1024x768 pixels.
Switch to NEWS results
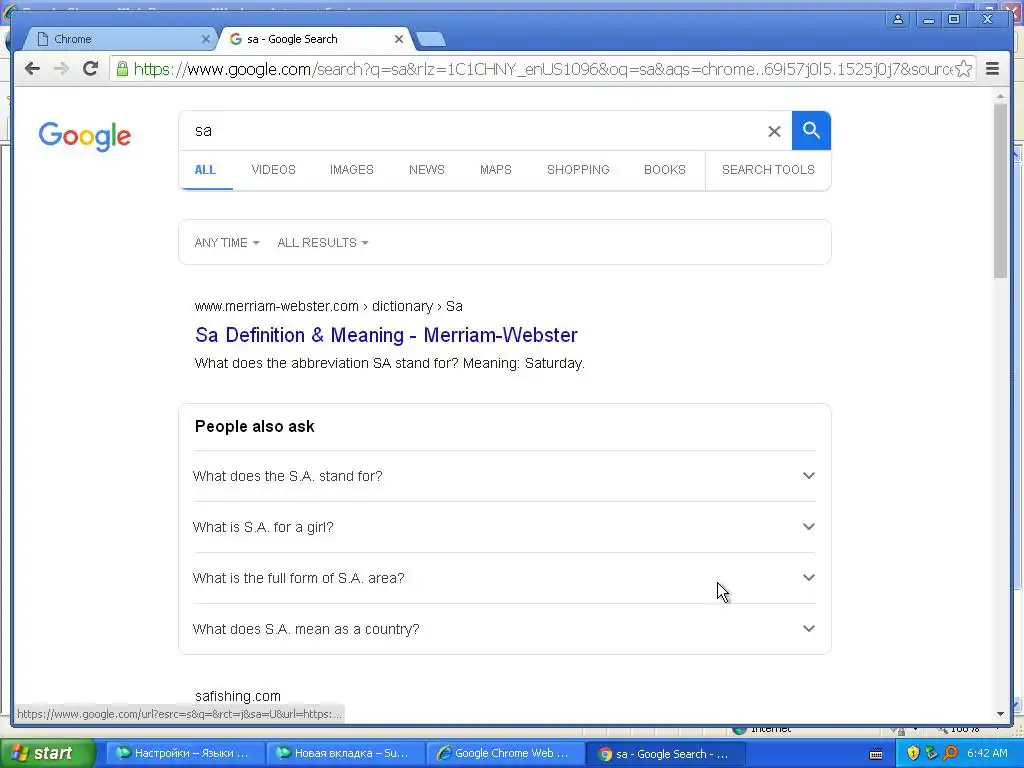(426, 170)
